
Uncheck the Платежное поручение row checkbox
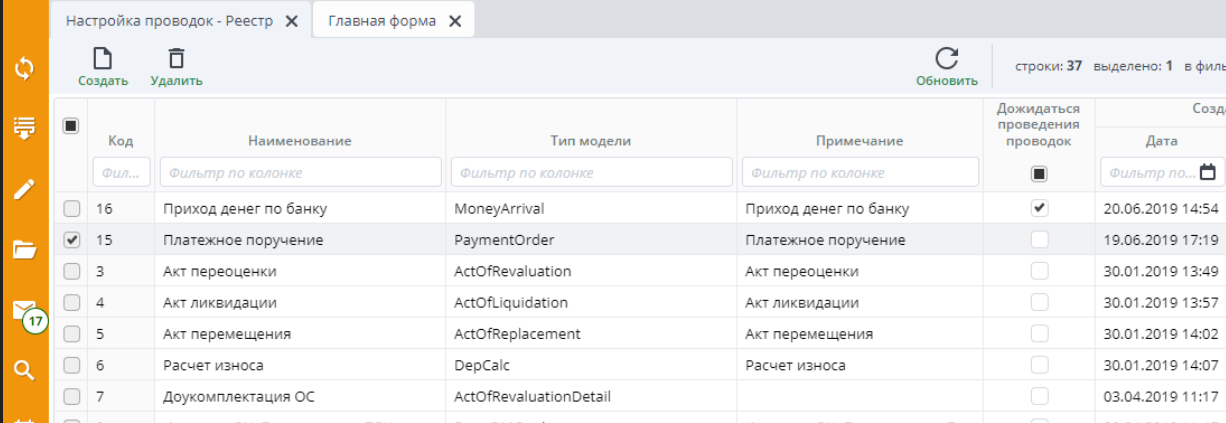click(71, 240)
